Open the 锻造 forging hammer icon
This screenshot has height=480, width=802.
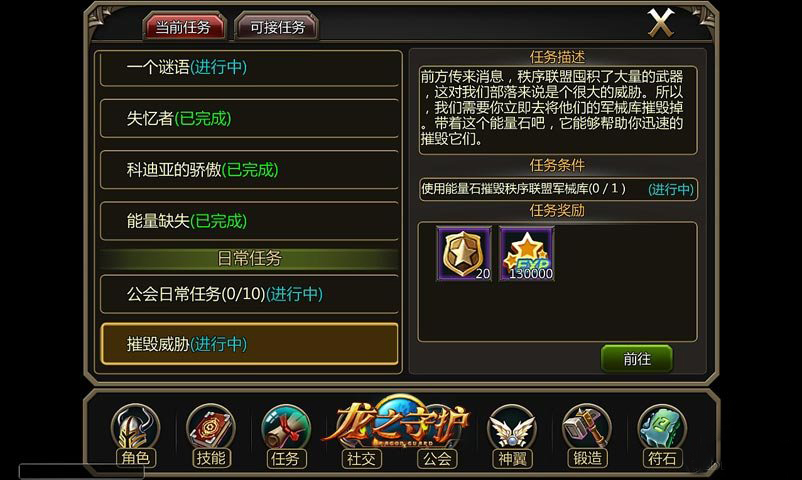(x=587, y=435)
